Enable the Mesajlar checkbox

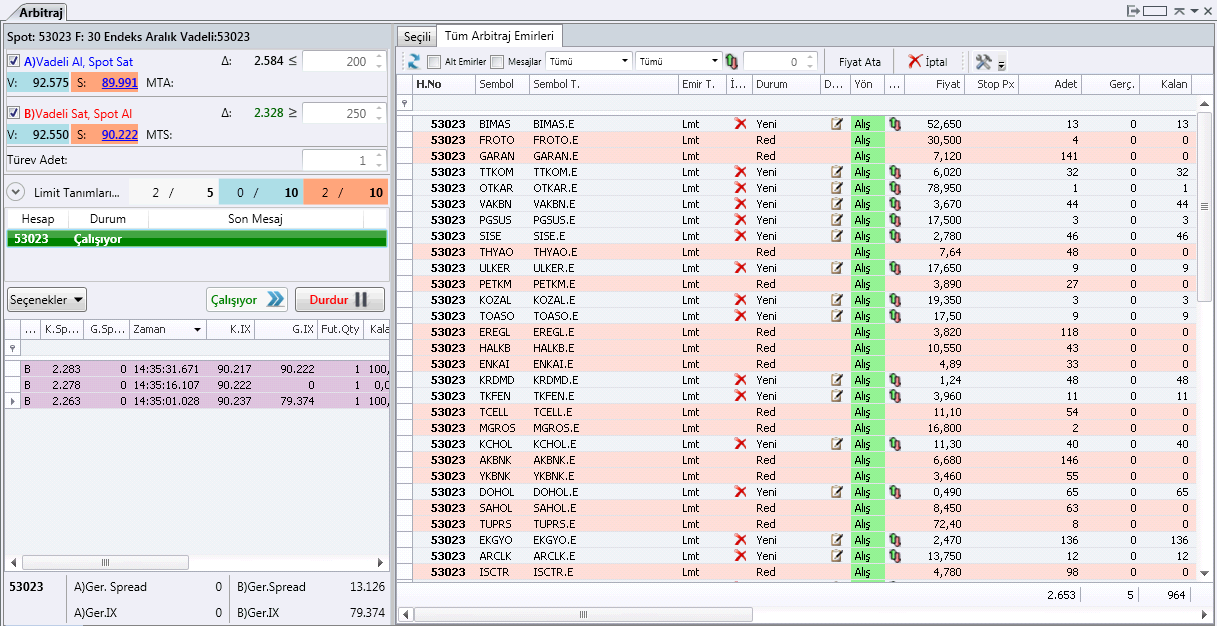click(497, 61)
